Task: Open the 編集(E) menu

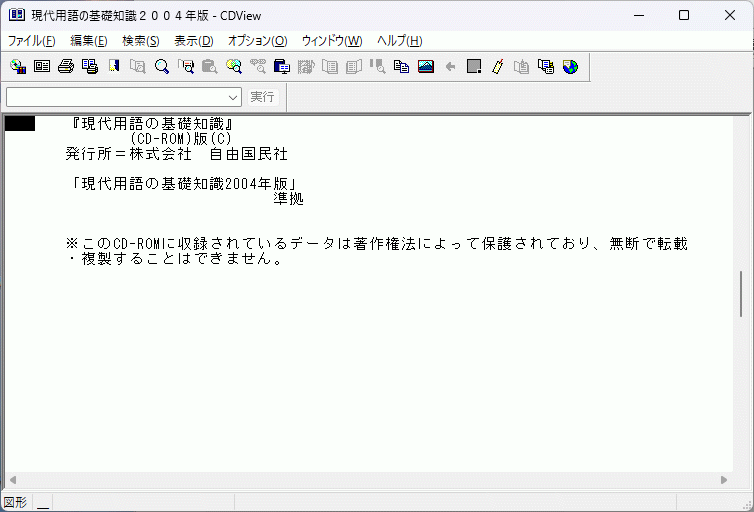Action: (89, 41)
